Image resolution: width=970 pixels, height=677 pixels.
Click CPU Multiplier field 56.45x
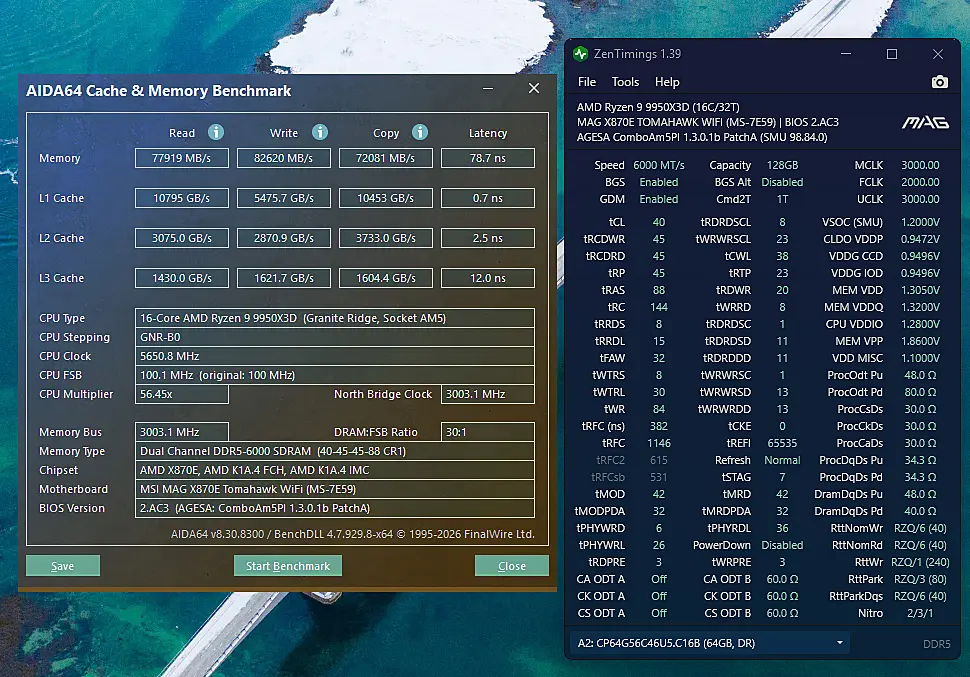[182, 394]
